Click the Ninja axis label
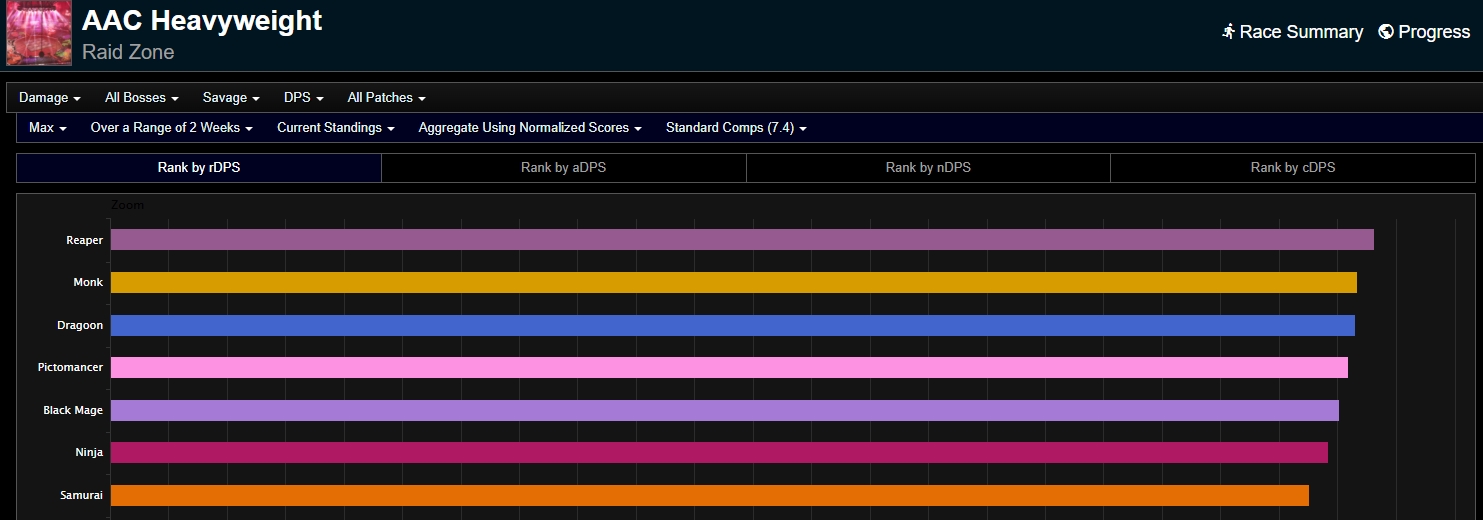This screenshot has height=520, width=1483. coord(89,453)
